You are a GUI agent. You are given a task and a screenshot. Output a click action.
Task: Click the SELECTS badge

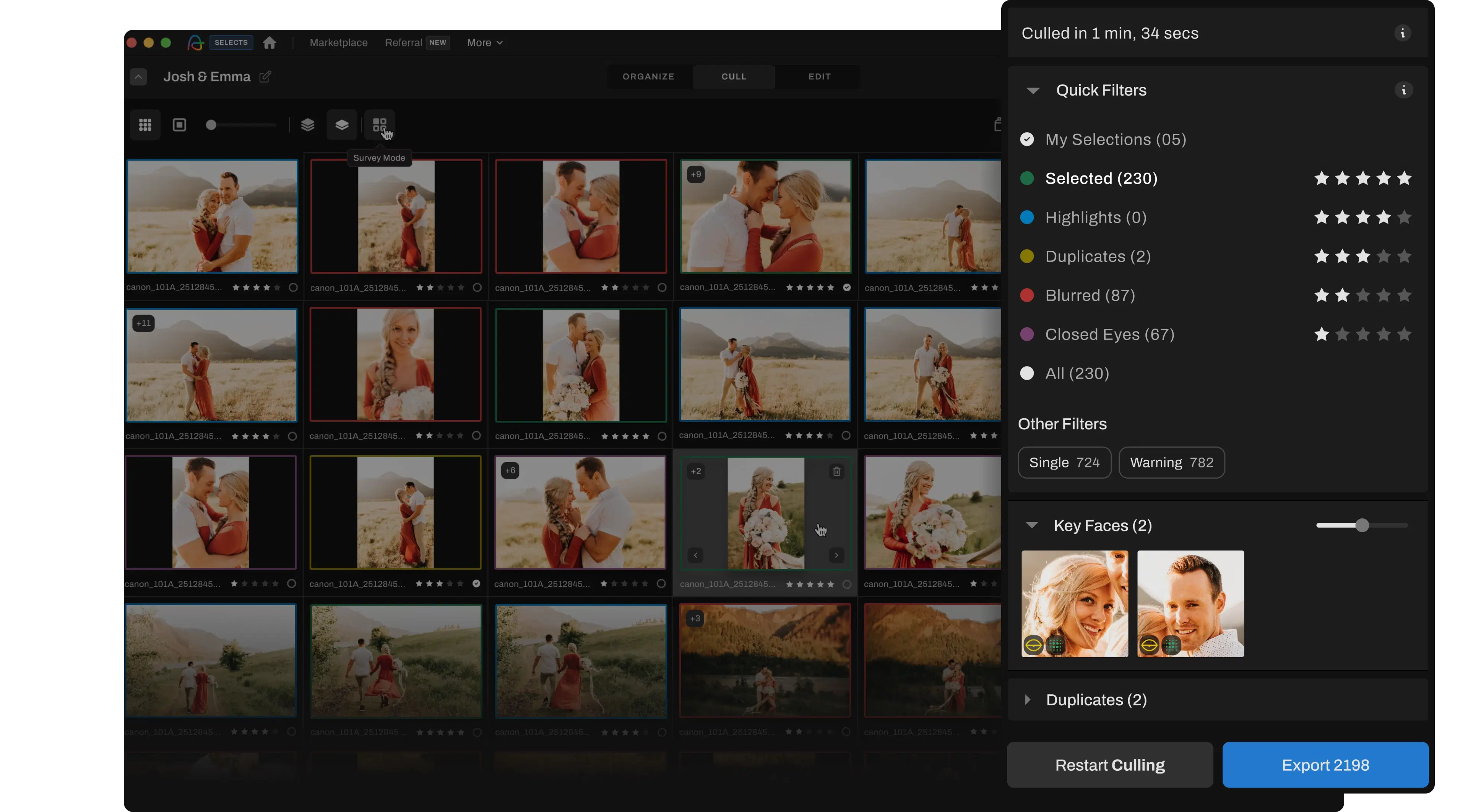[231, 43]
